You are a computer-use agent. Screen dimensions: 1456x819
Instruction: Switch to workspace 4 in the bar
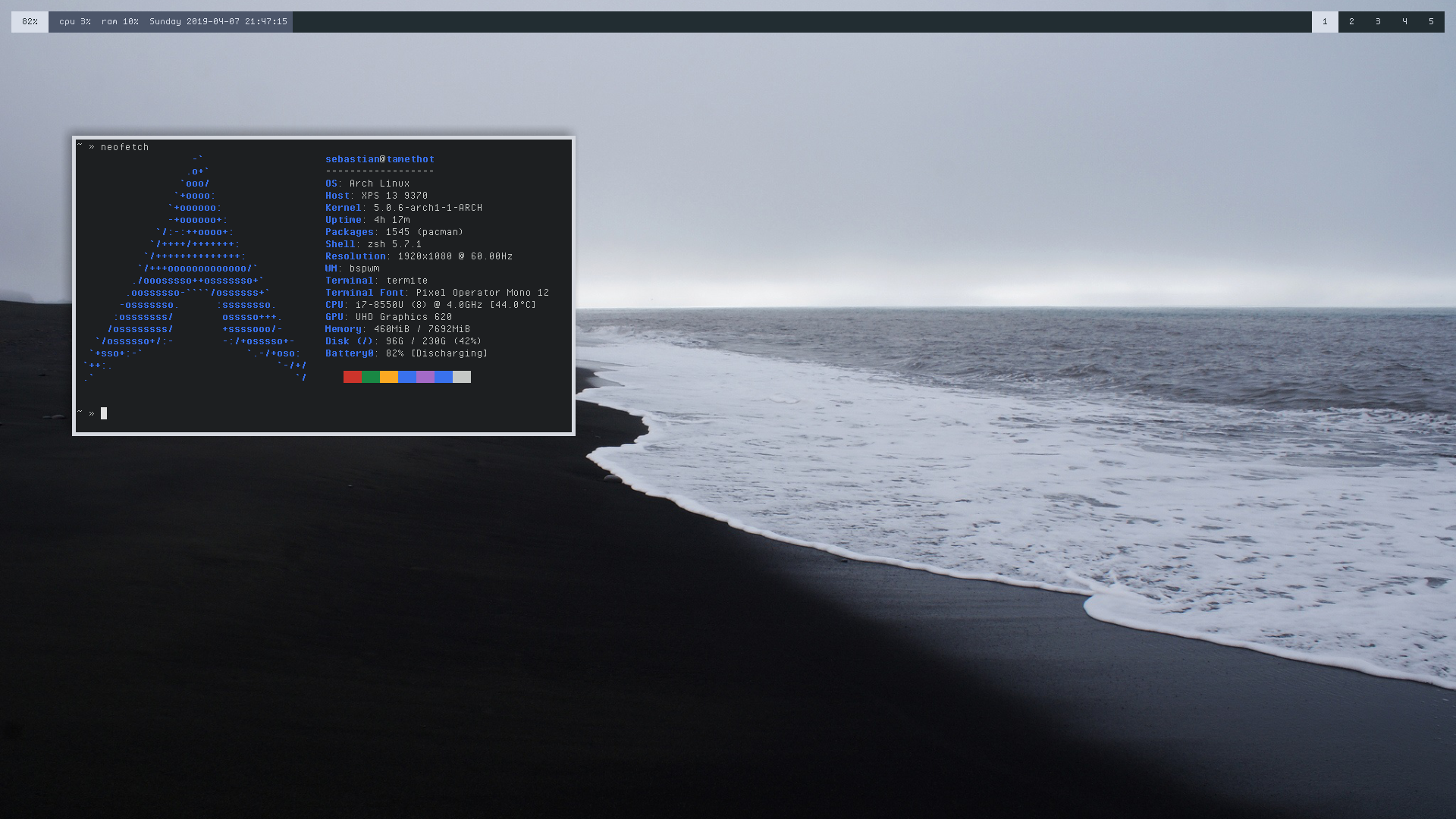point(1404,22)
